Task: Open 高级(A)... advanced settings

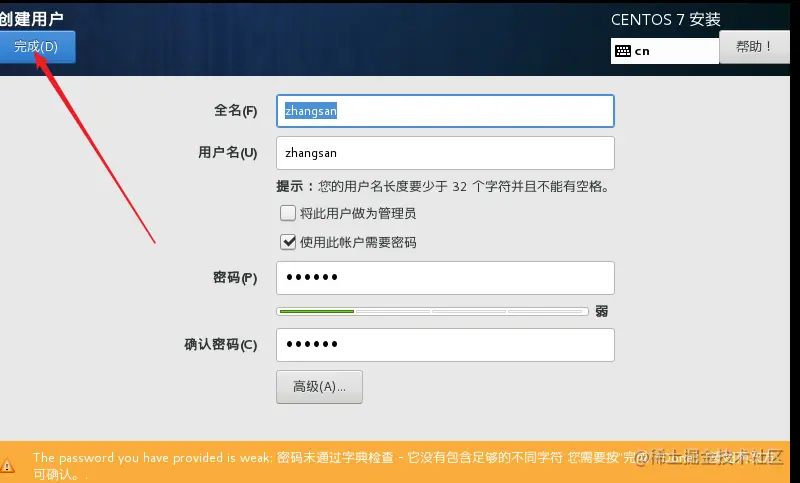Action: [x=319, y=387]
